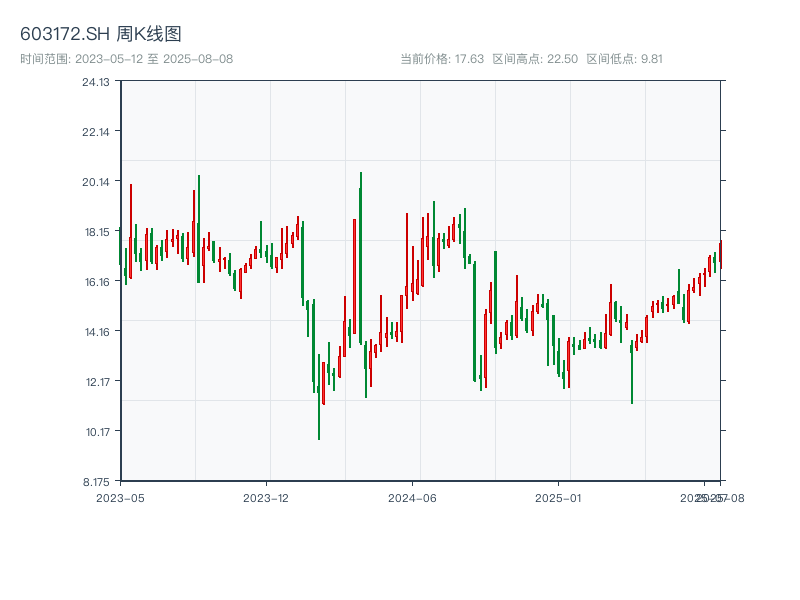800x600 pixels.
Task: Select the 时间范围 date range text
Action: (x=127, y=59)
